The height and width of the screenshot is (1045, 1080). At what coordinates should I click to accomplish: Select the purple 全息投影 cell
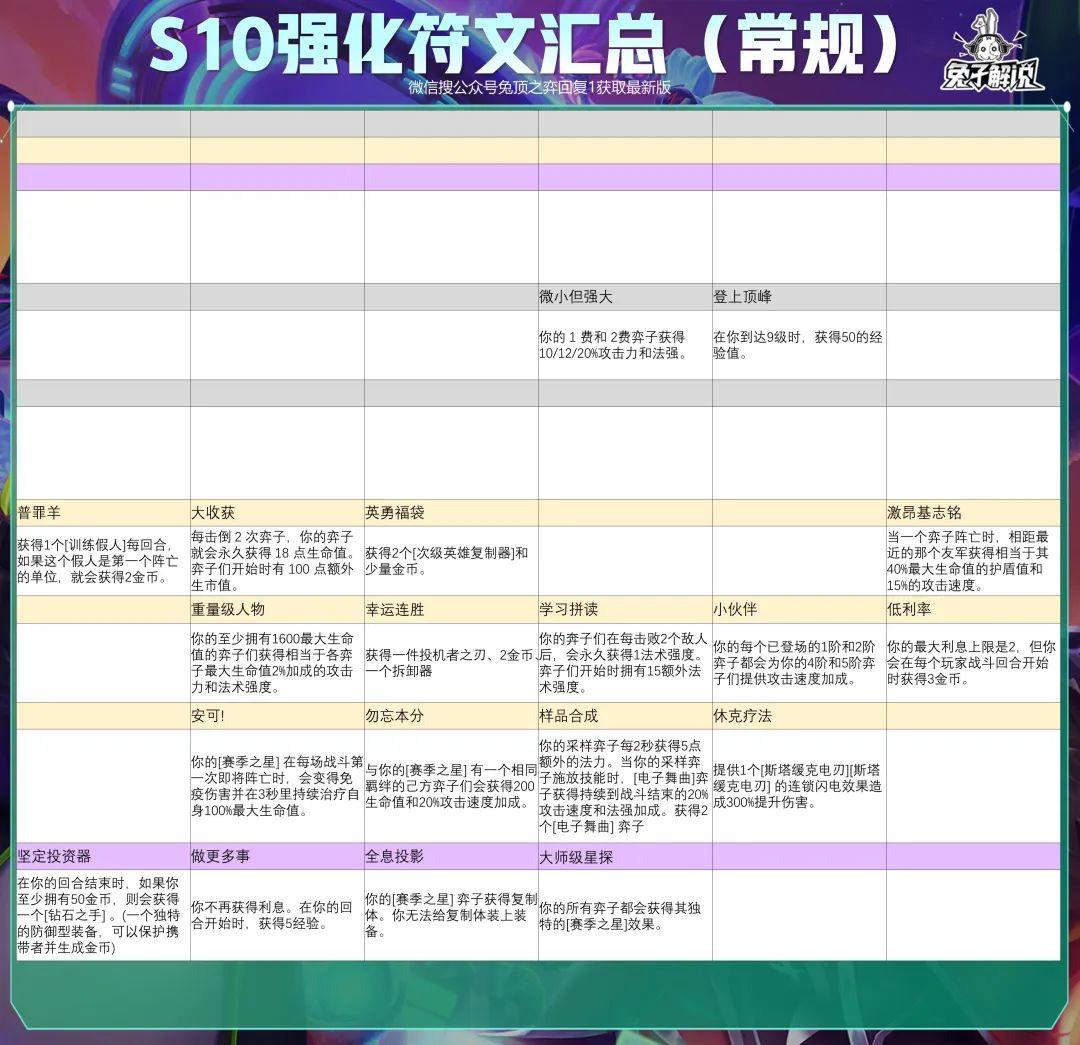[451, 856]
